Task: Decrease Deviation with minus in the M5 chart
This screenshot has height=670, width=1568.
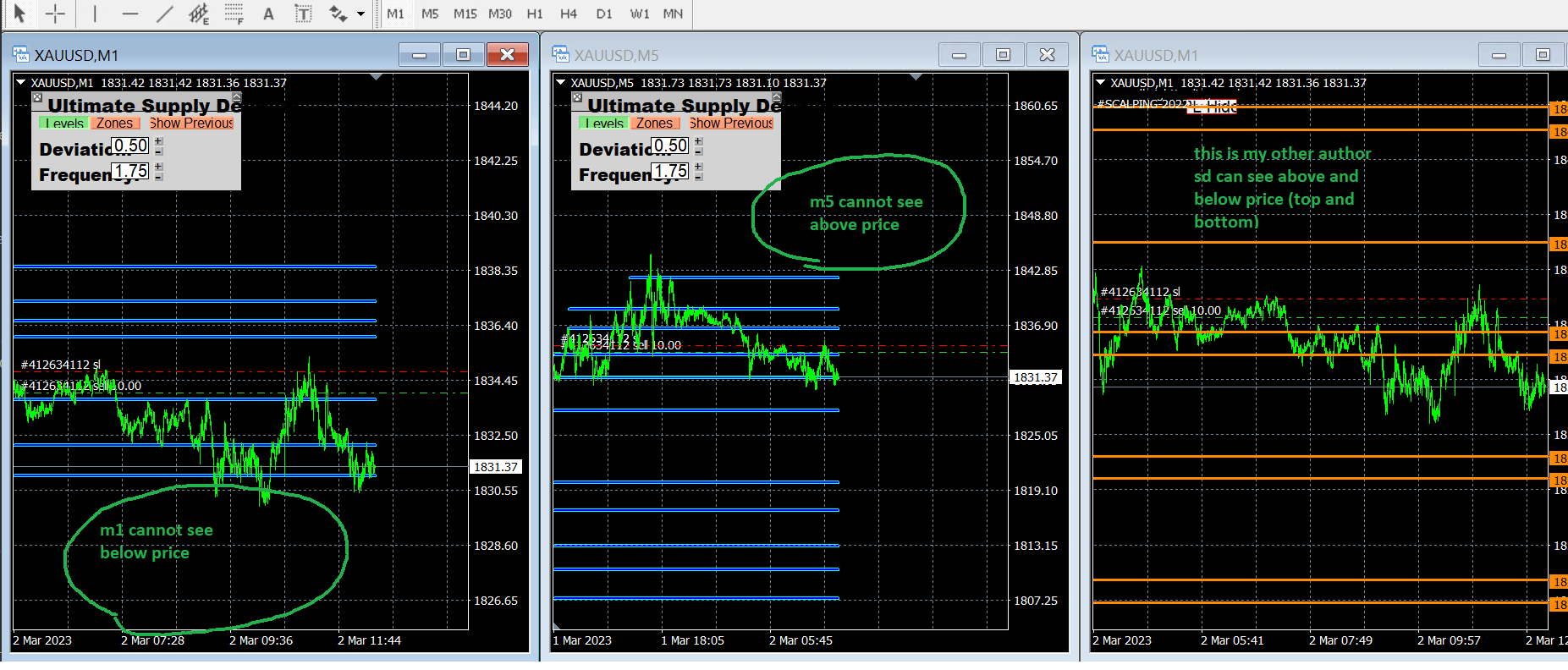Action: [699, 151]
